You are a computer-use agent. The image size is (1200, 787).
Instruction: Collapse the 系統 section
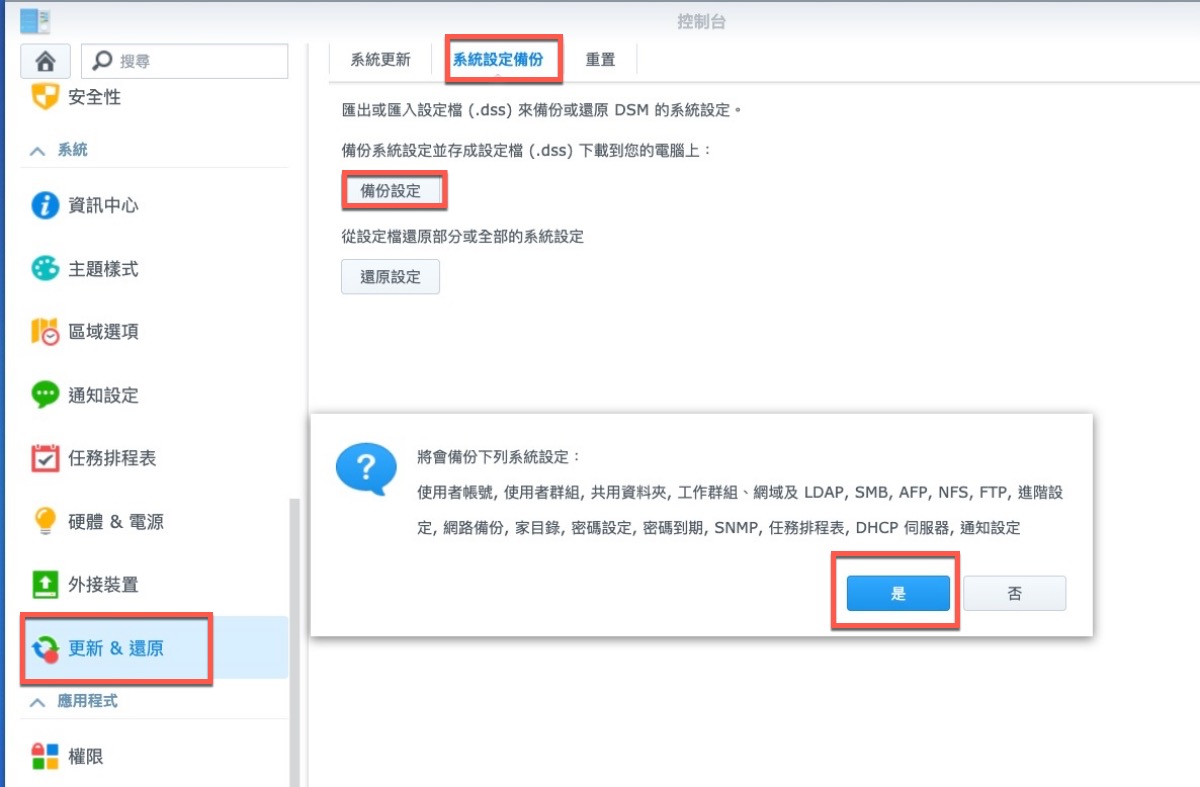(38, 151)
